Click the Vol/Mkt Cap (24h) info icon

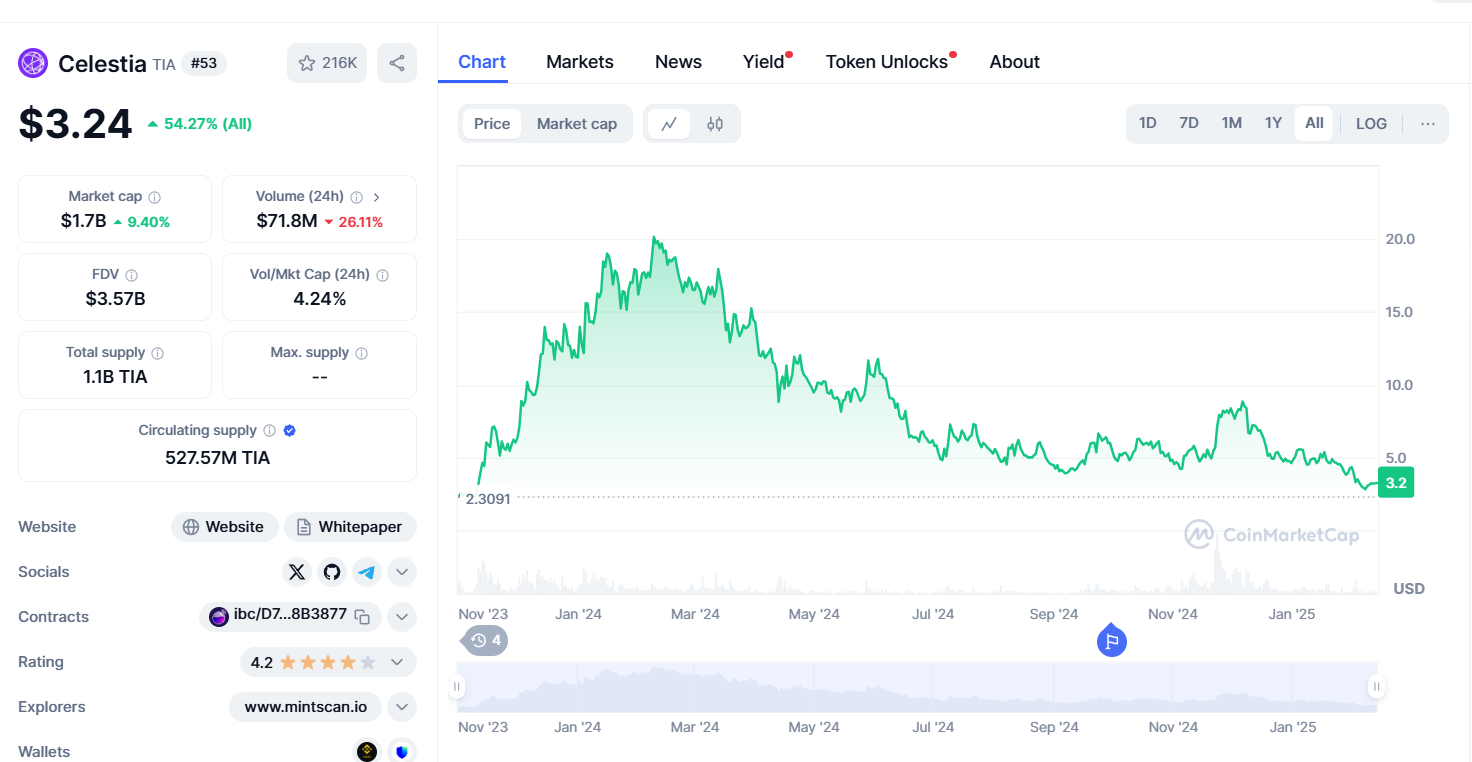pyautogui.click(x=382, y=275)
